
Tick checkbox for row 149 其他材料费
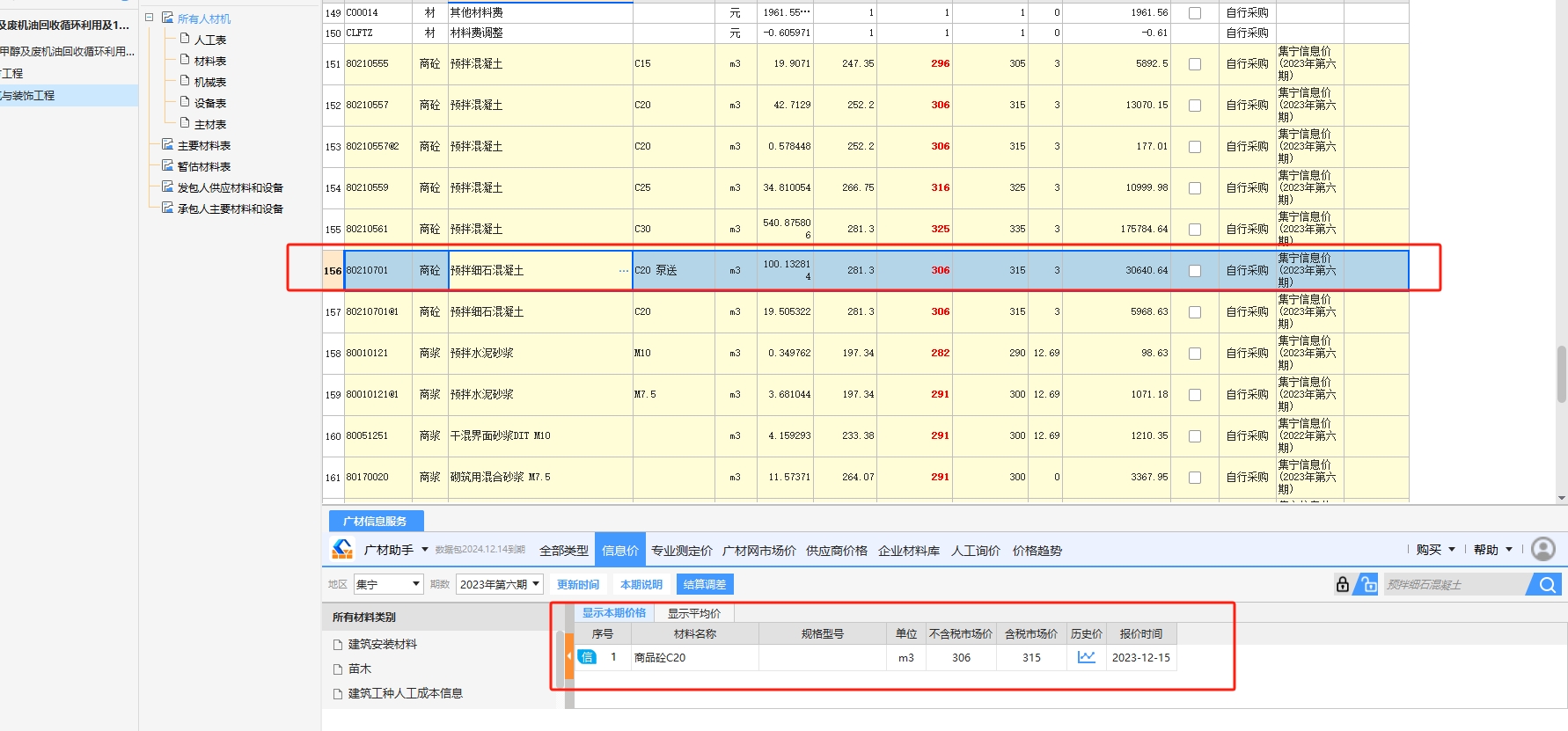point(1195,13)
